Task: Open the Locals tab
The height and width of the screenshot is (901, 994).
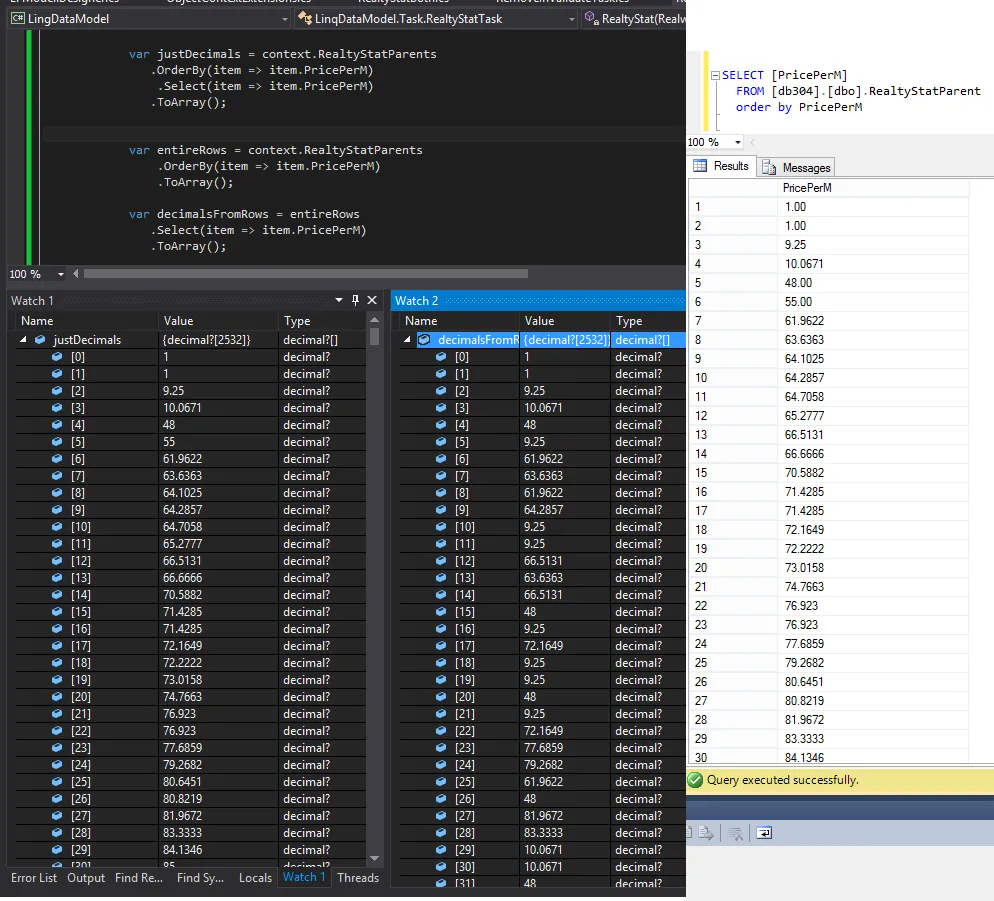Action: [x=255, y=878]
